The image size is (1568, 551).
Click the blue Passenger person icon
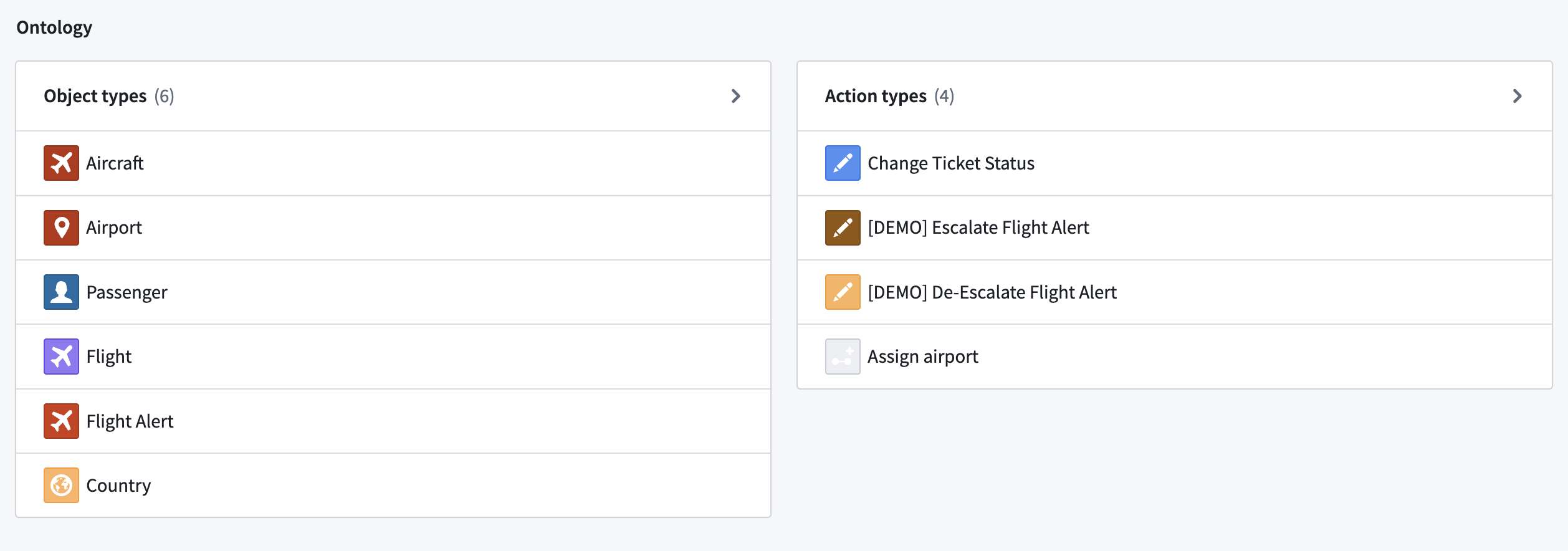(61, 292)
